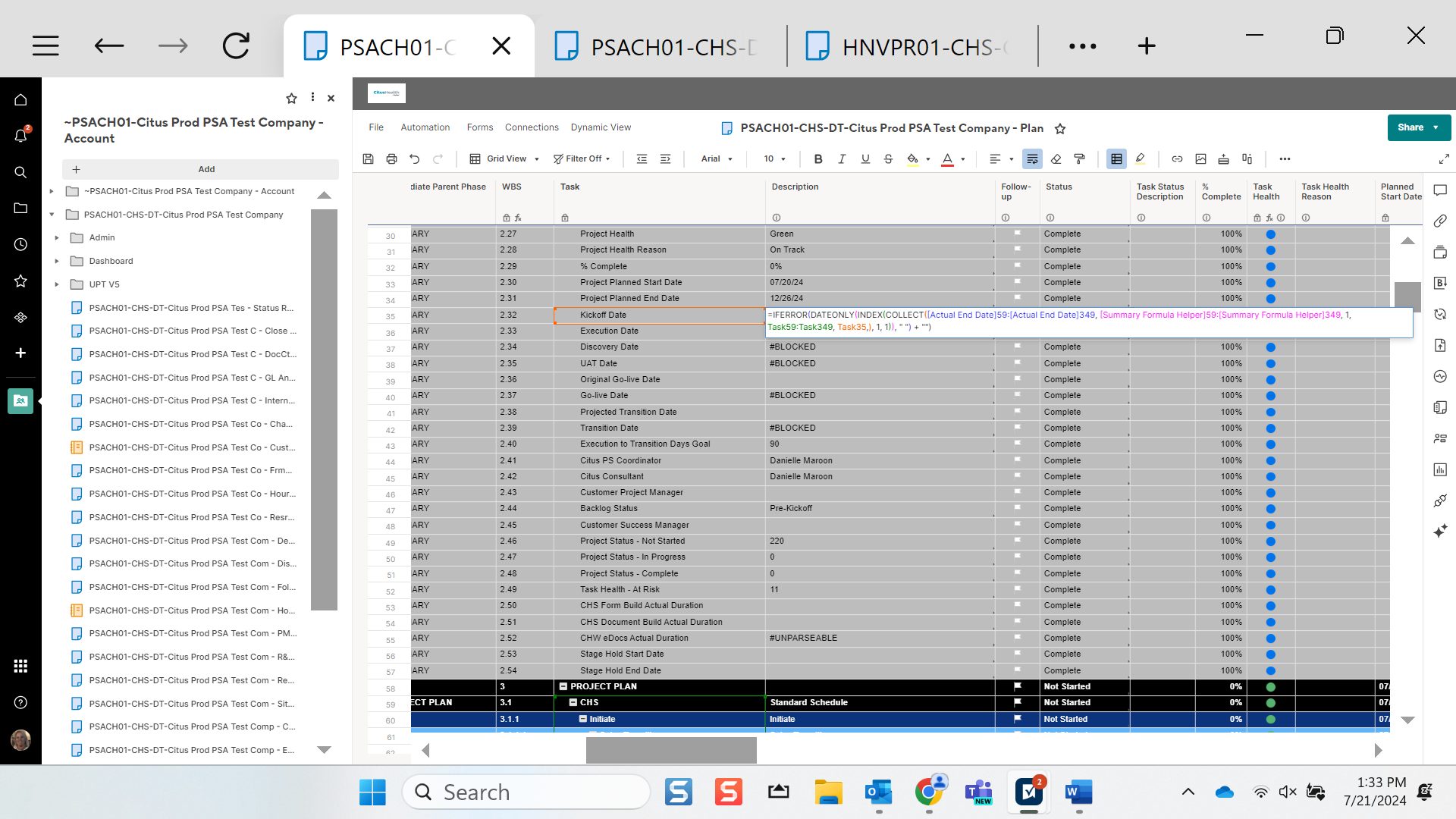Expand the UPT V5 folder
1456x819 pixels.
(57, 284)
